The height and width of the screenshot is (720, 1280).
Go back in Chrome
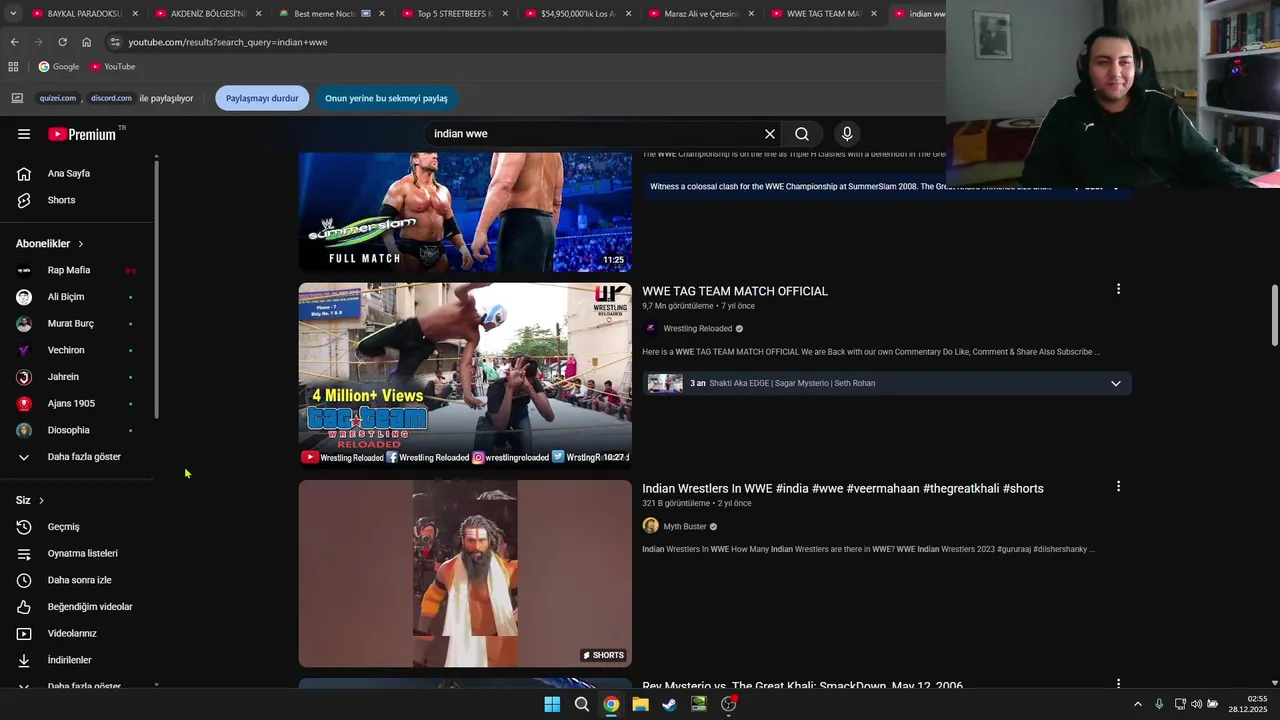tap(14, 42)
